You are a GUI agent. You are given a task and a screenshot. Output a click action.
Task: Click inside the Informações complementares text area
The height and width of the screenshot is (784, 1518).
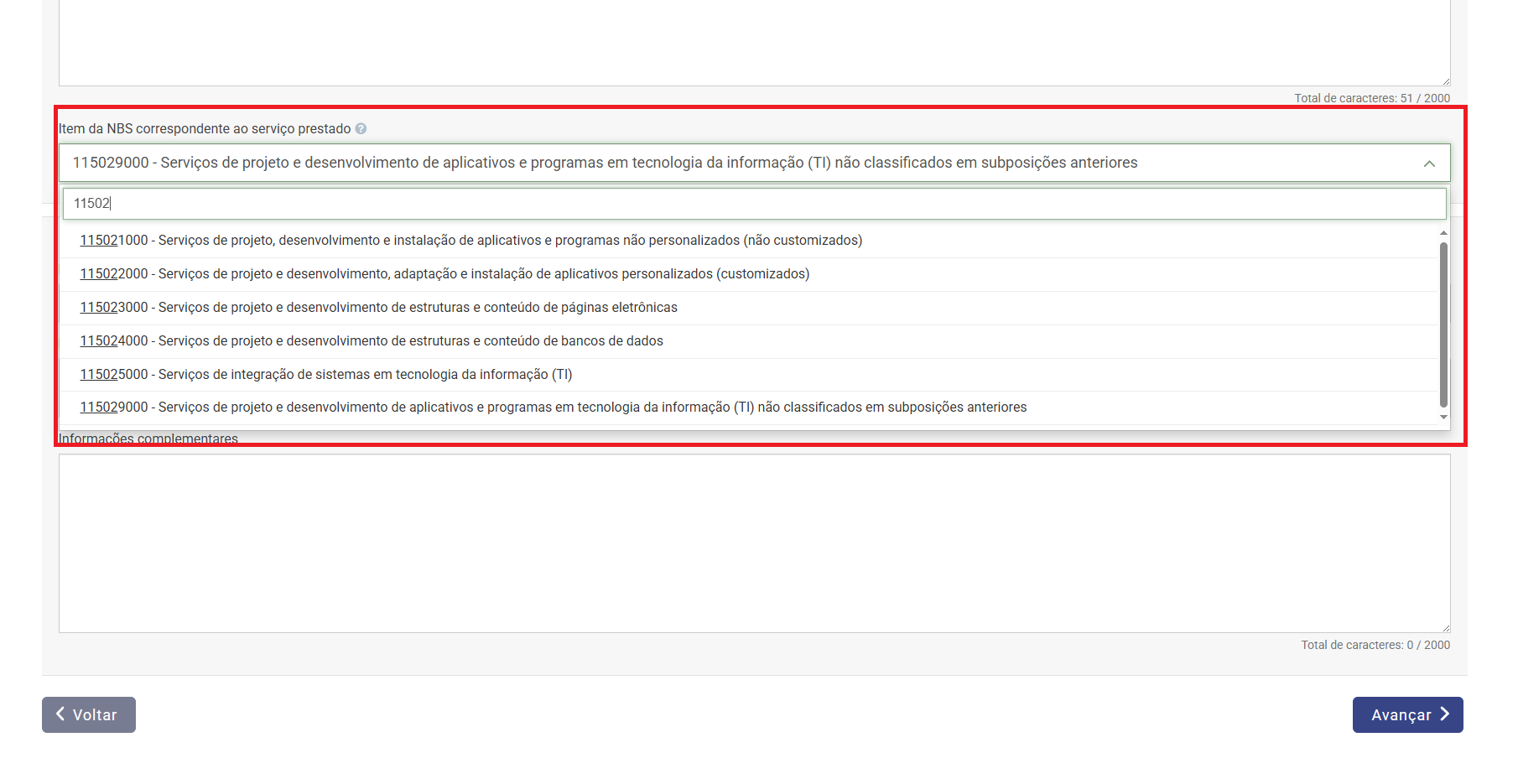[753, 543]
